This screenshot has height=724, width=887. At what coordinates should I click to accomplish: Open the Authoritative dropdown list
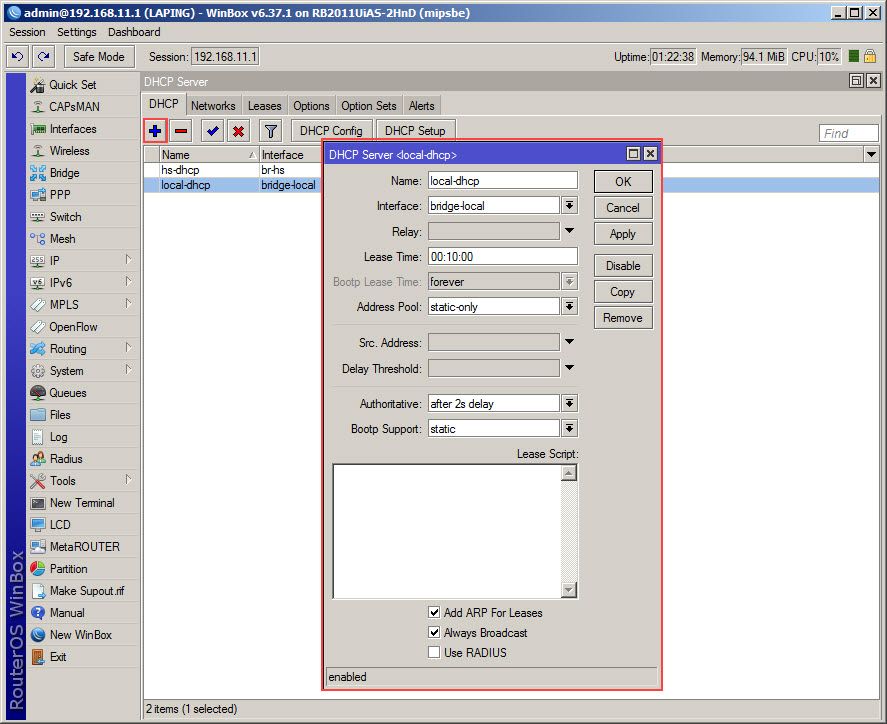pos(569,403)
